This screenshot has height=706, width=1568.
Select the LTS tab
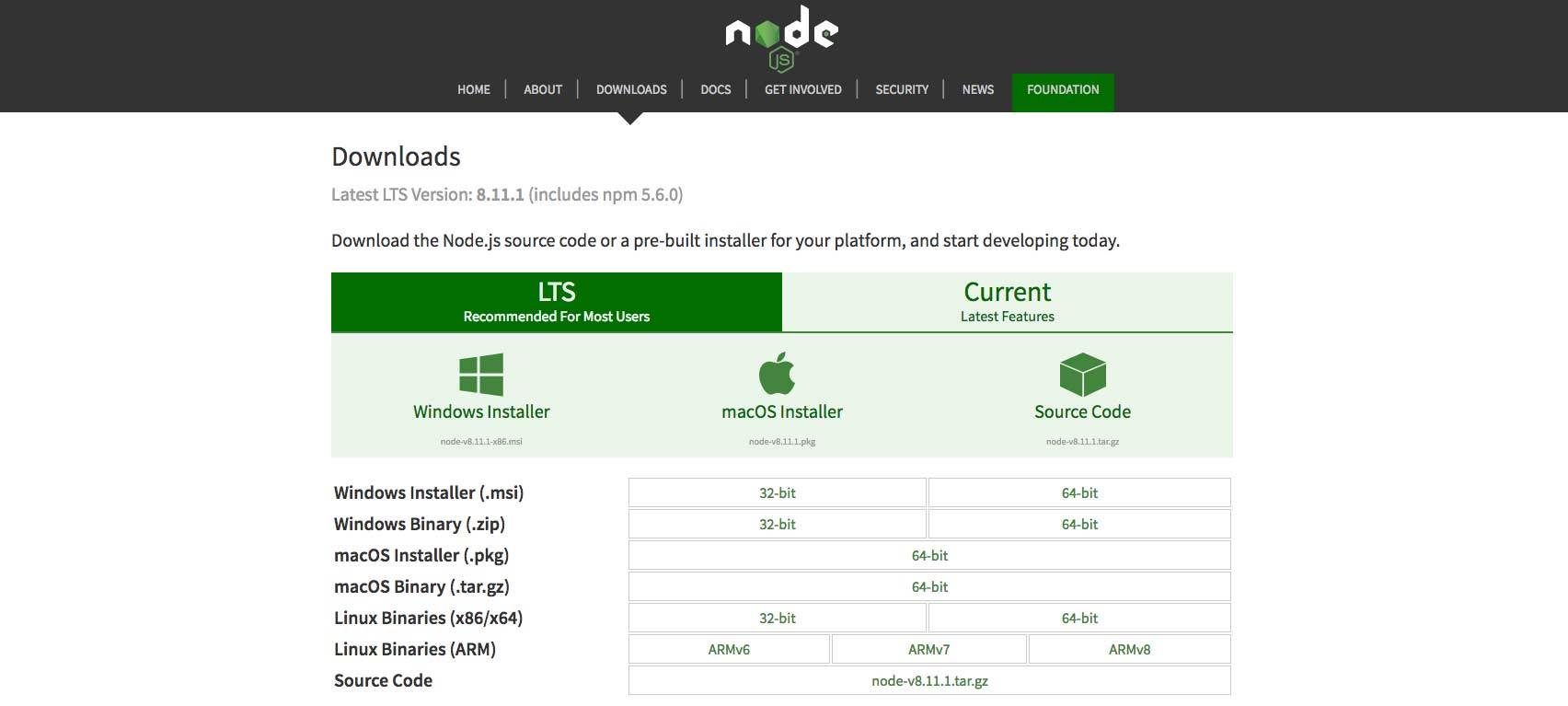(557, 302)
